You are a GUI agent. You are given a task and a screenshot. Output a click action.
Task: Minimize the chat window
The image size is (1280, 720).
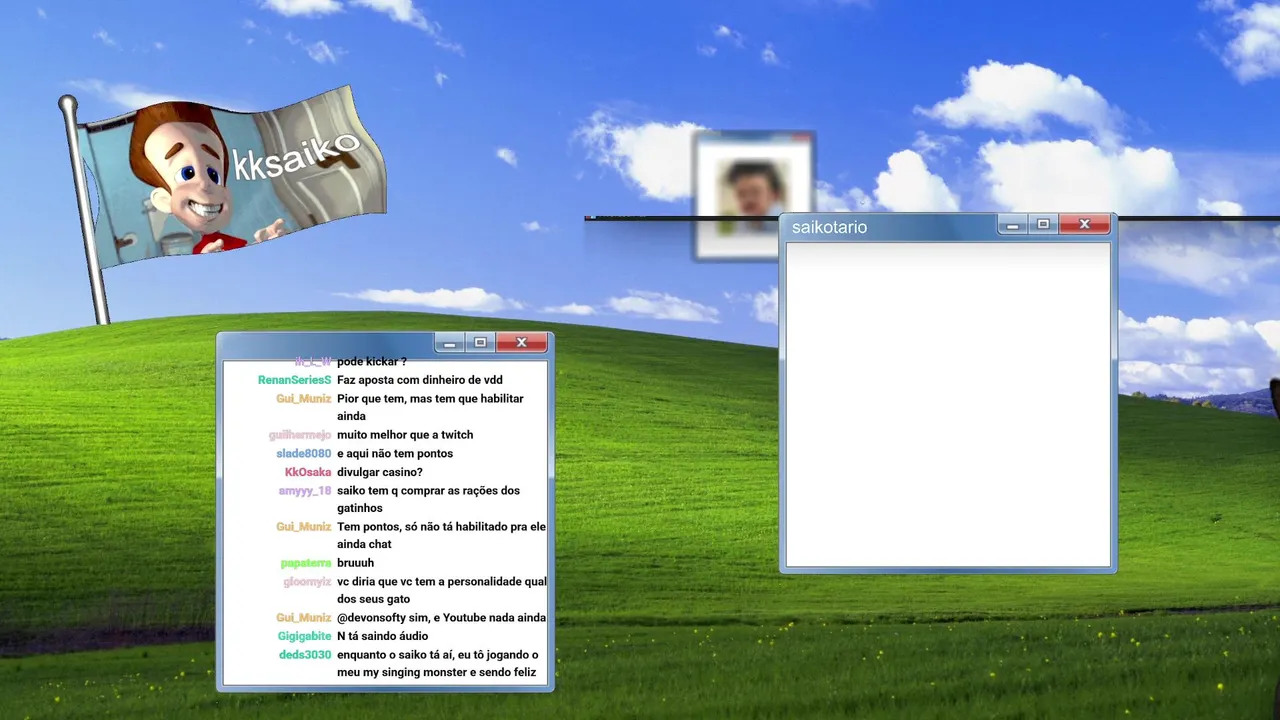tap(450, 343)
